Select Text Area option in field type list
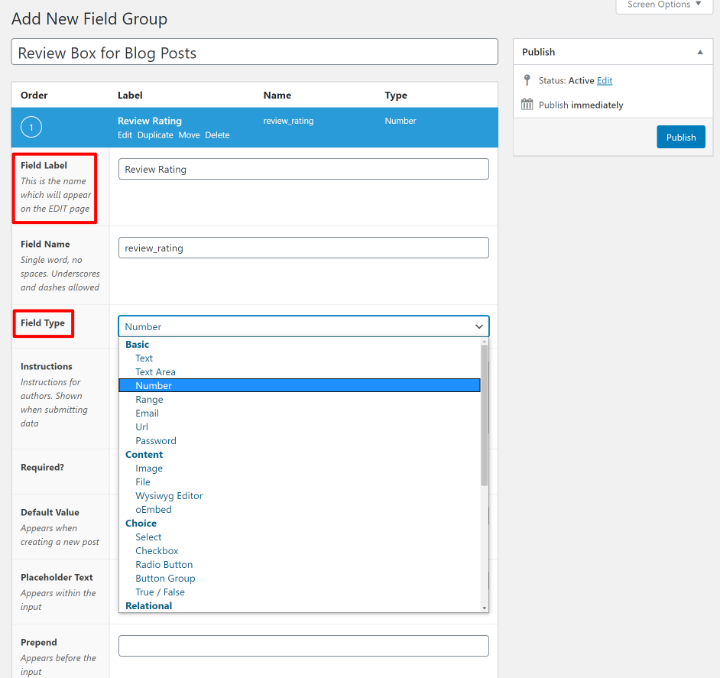 [300, 372]
